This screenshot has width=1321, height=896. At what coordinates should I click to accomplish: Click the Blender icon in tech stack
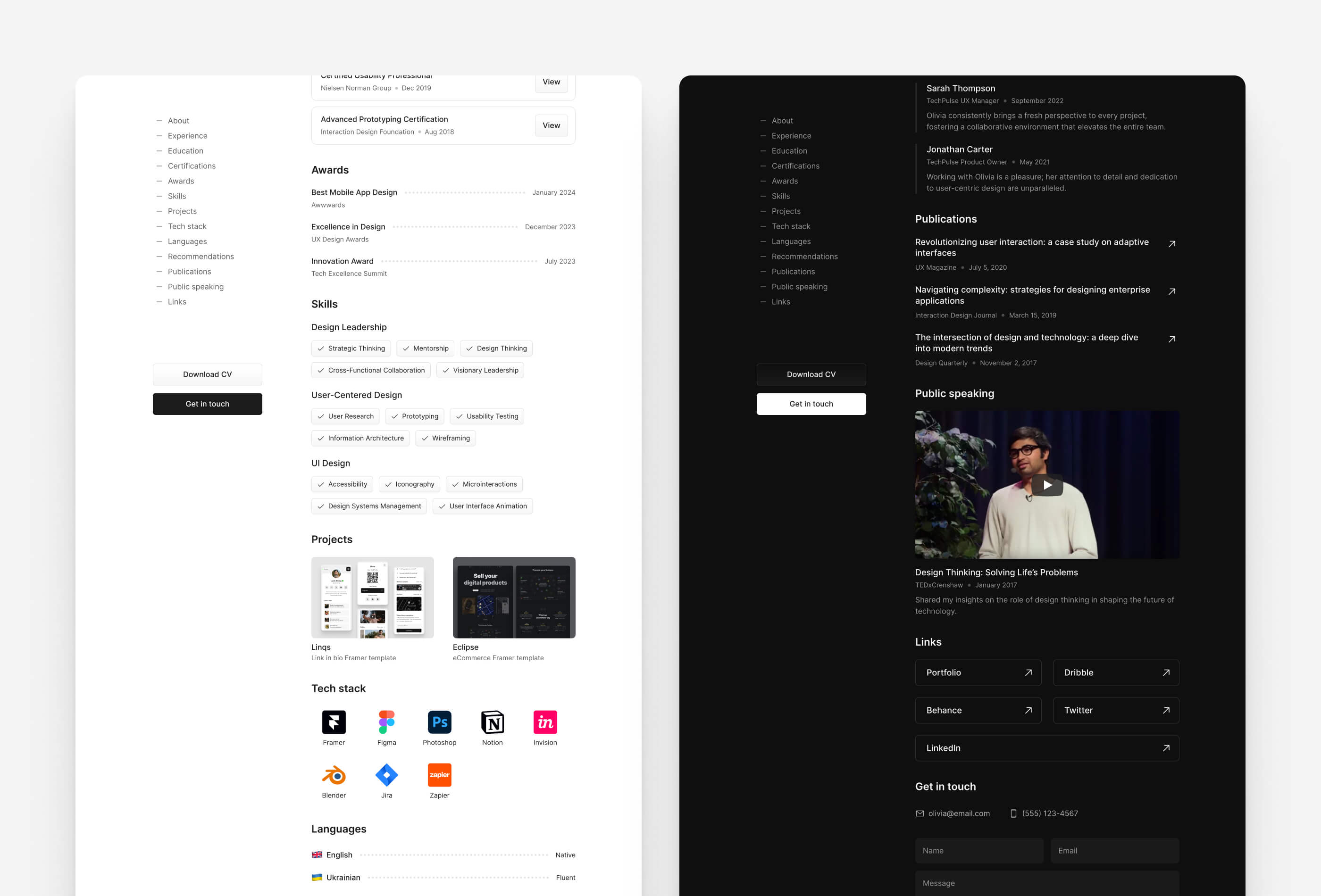[x=333, y=774]
